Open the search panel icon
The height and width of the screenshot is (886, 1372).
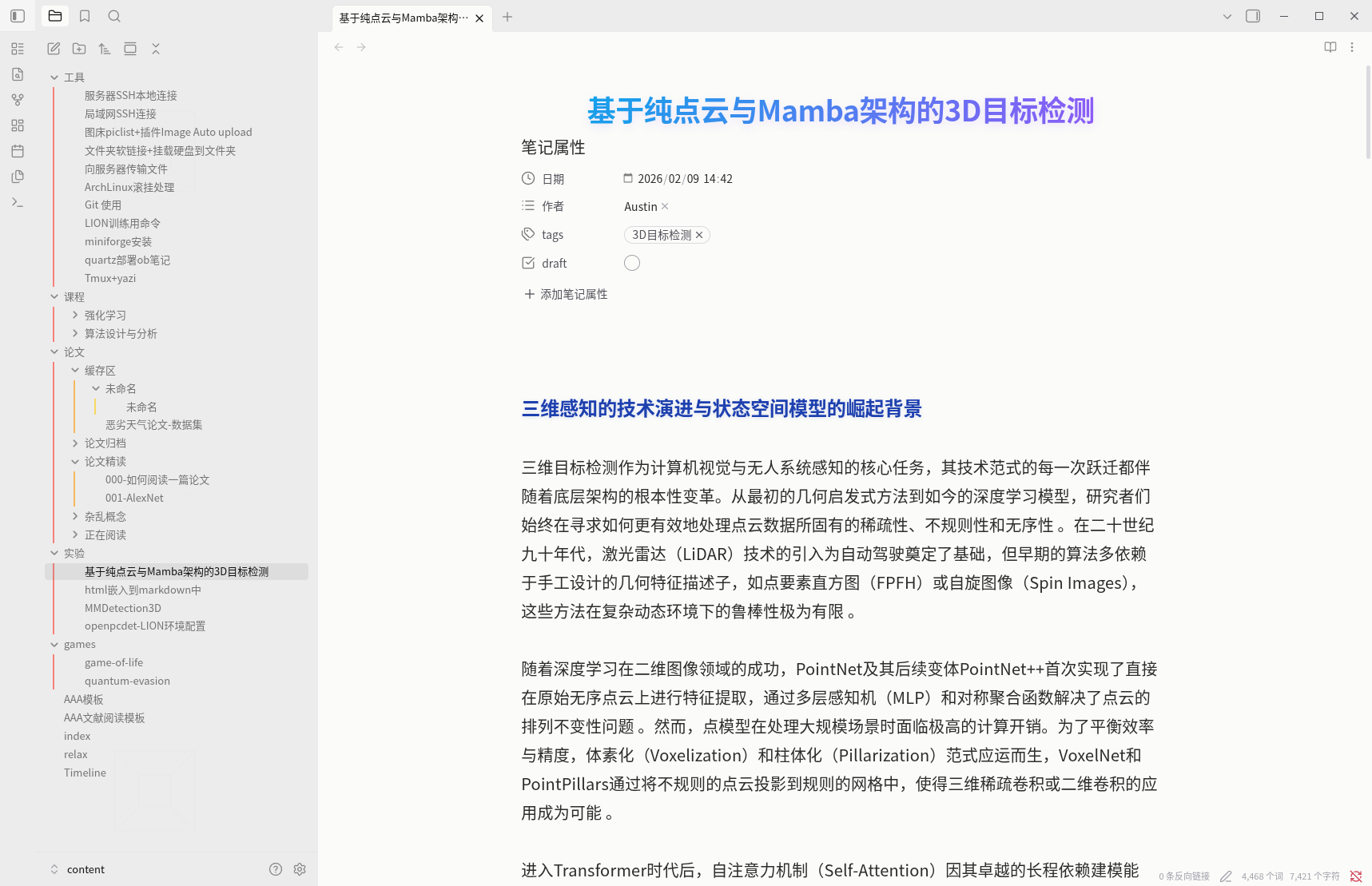tap(114, 16)
